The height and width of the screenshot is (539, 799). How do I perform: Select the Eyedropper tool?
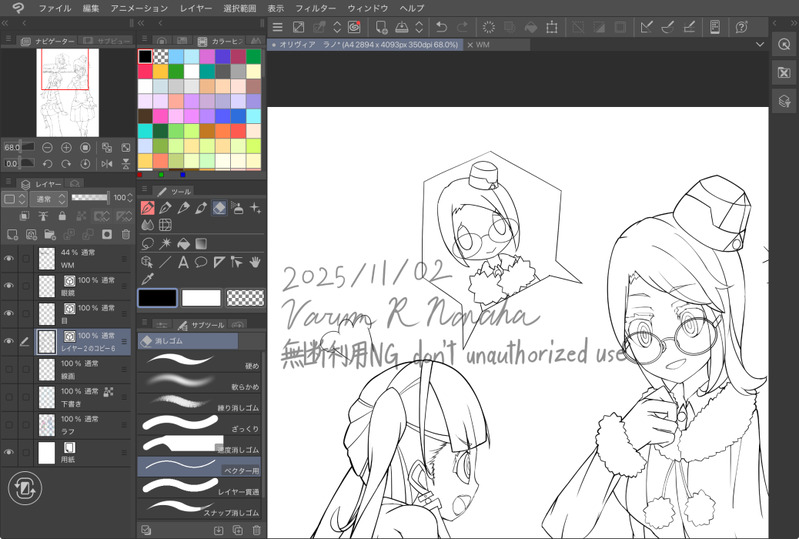coord(148,279)
